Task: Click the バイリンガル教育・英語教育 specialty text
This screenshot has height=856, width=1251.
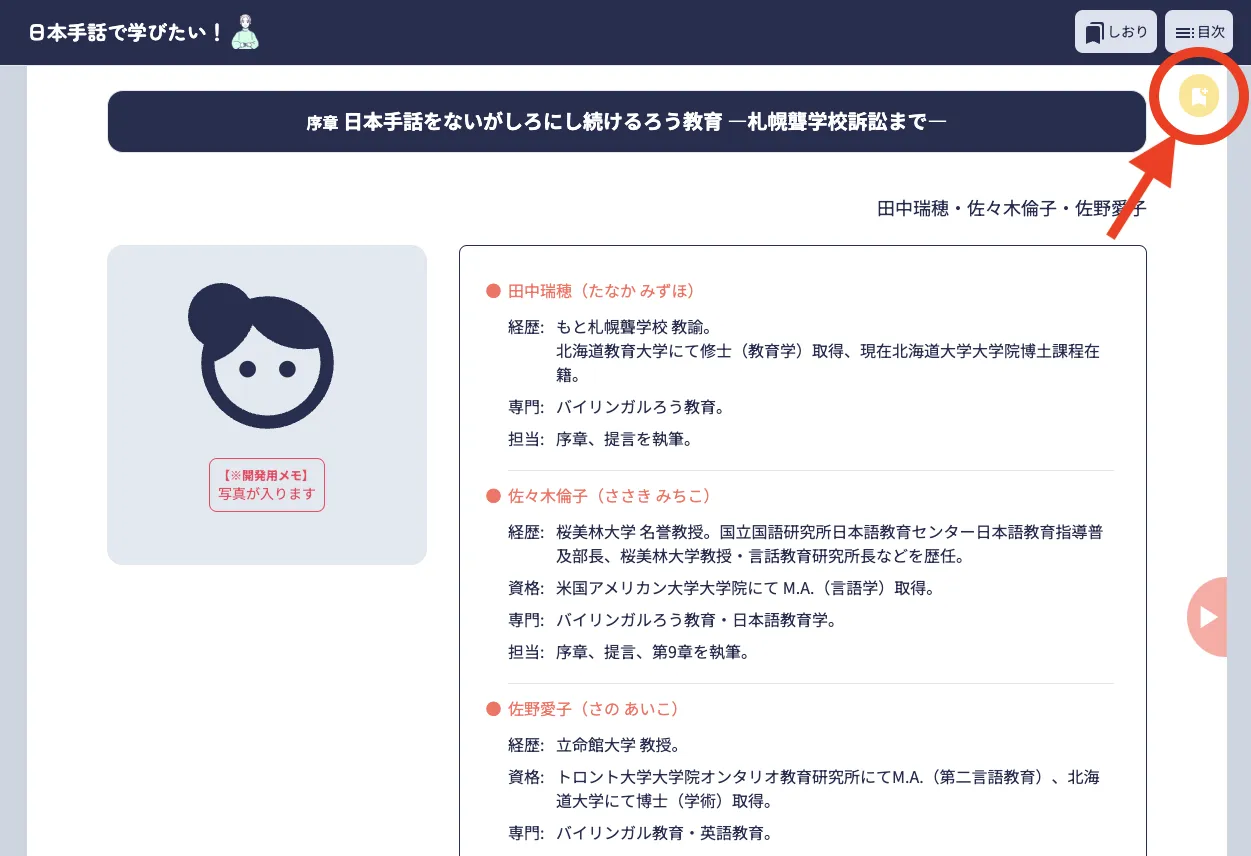Action: click(x=664, y=833)
